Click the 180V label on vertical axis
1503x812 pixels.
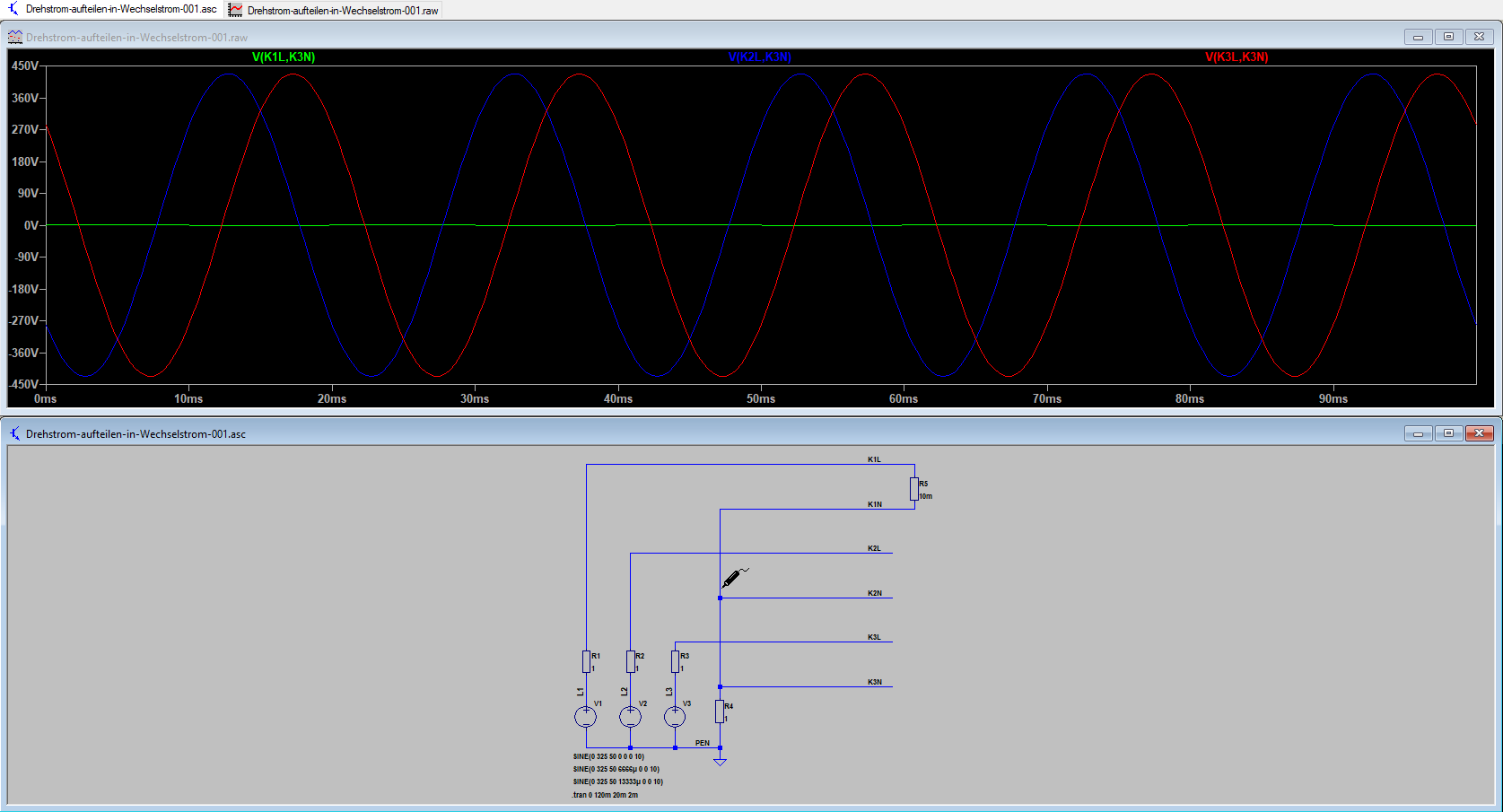[x=24, y=162]
